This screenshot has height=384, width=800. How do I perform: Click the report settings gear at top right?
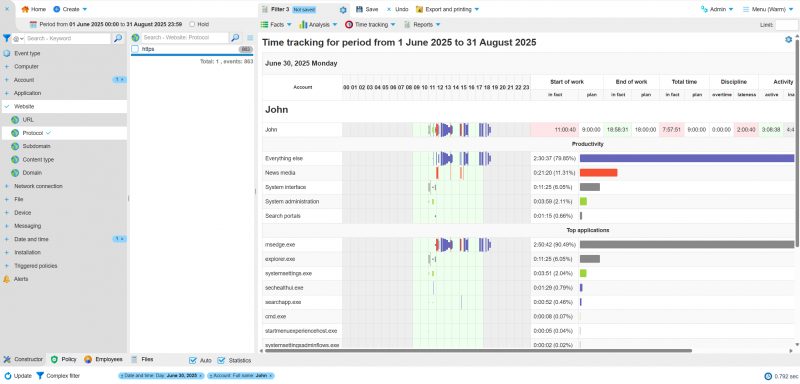pos(788,39)
